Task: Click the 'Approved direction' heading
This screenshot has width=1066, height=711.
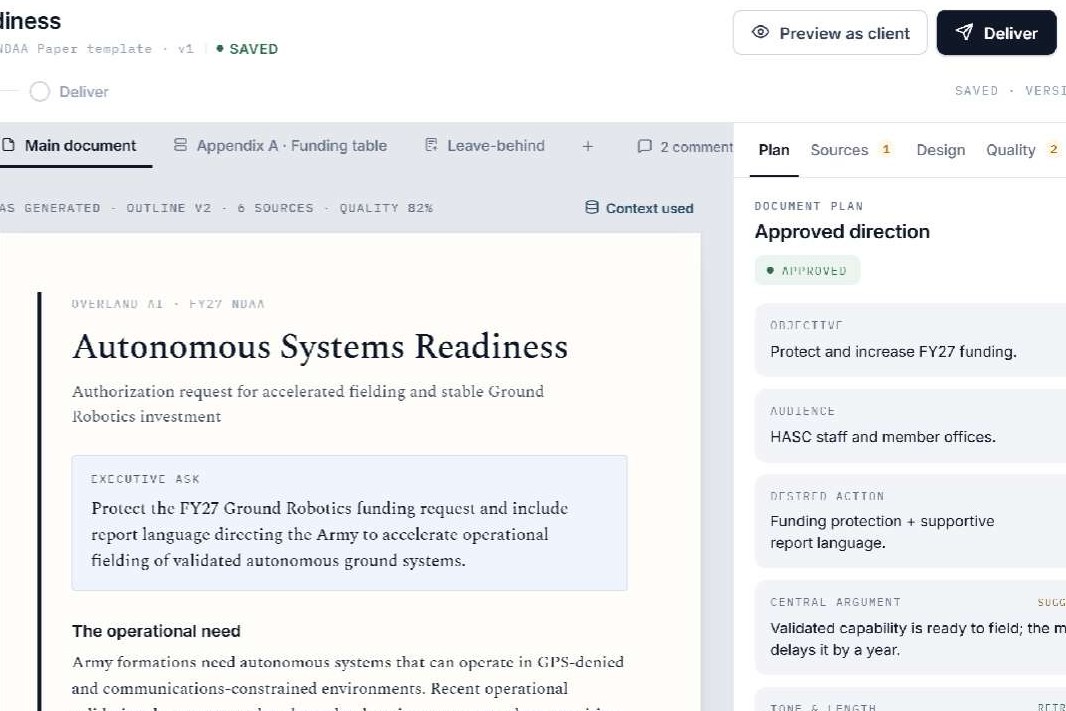Action: (x=842, y=232)
